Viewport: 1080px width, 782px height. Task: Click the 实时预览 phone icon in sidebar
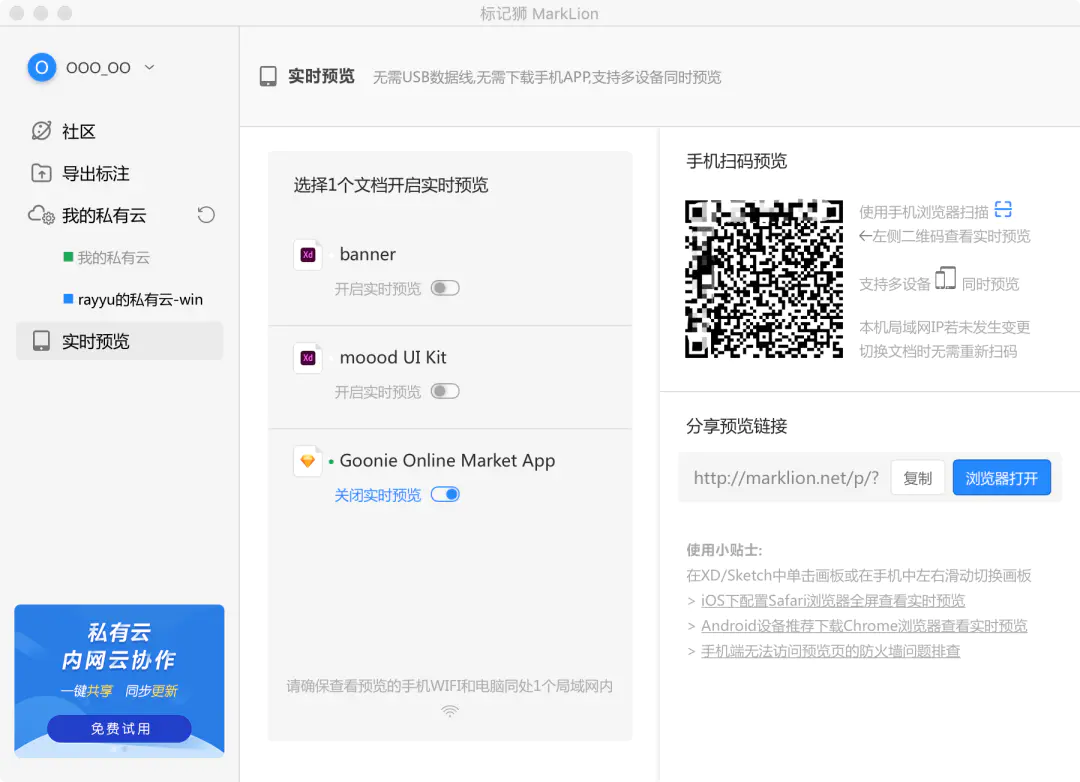coord(41,341)
